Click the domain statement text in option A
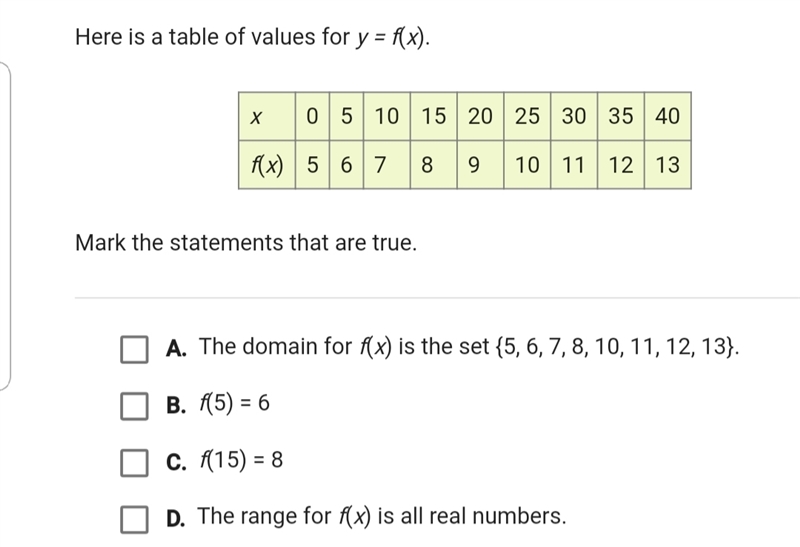This screenshot has height=547, width=800. pyautogui.click(x=469, y=347)
